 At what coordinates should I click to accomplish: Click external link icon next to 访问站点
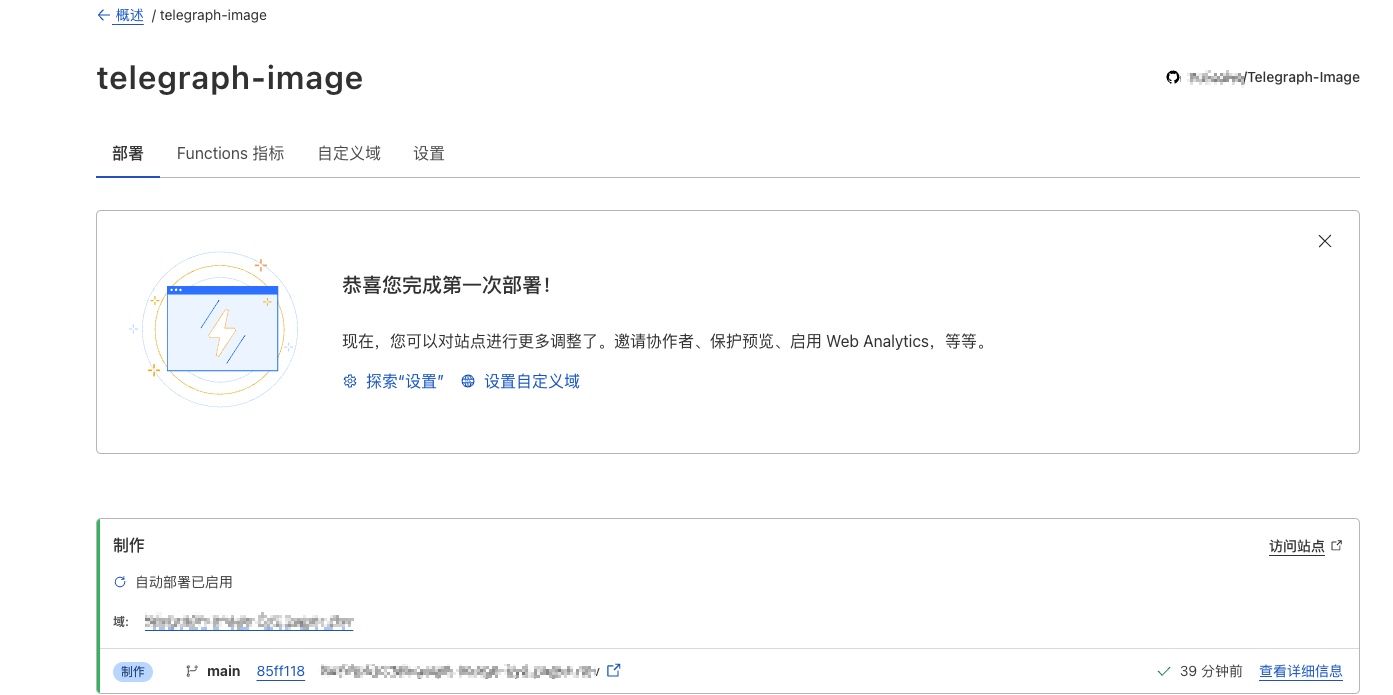[1337, 546]
